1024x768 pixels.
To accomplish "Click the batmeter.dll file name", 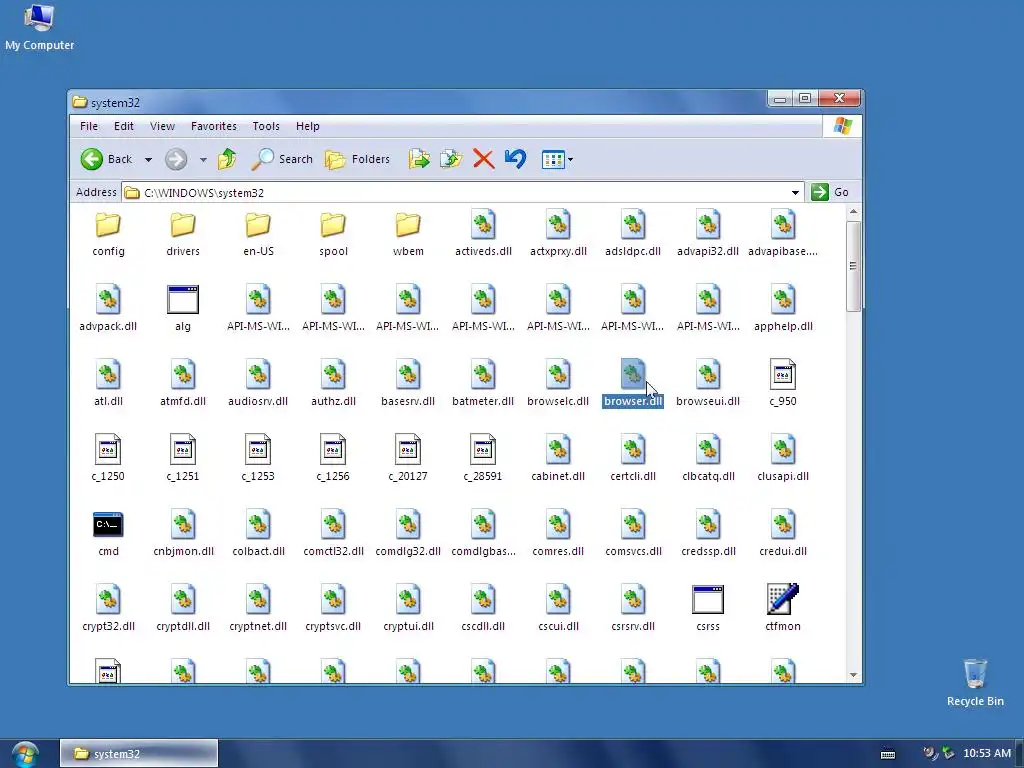I will coord(483,401).
